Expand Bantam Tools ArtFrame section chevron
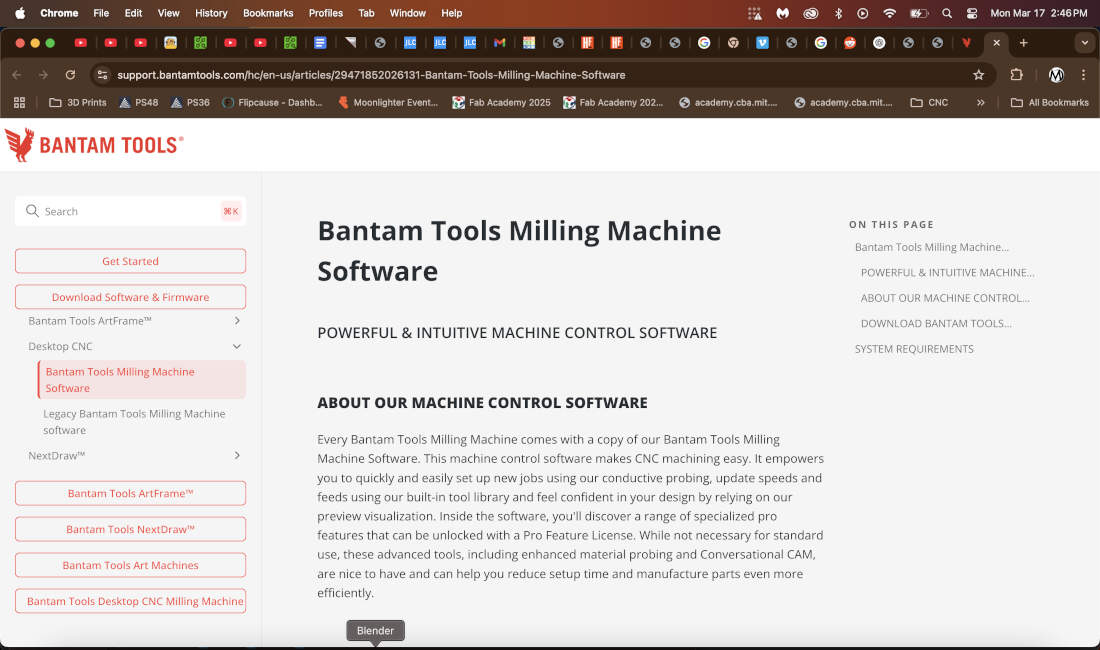The image size is (1100, 650). point(237,320)
